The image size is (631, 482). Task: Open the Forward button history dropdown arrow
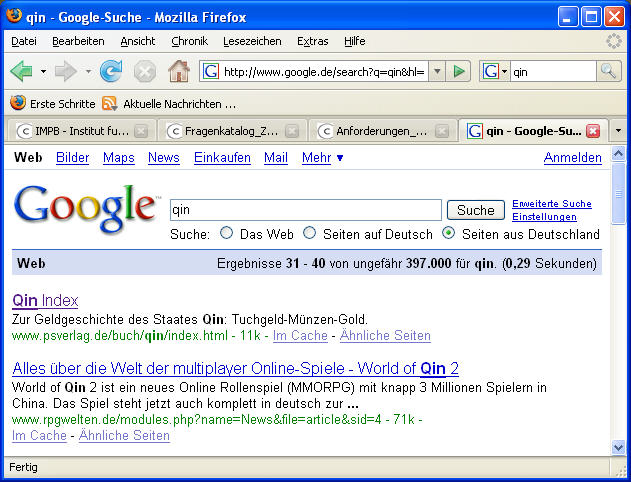pyautogui.click(x=88, y=72)
